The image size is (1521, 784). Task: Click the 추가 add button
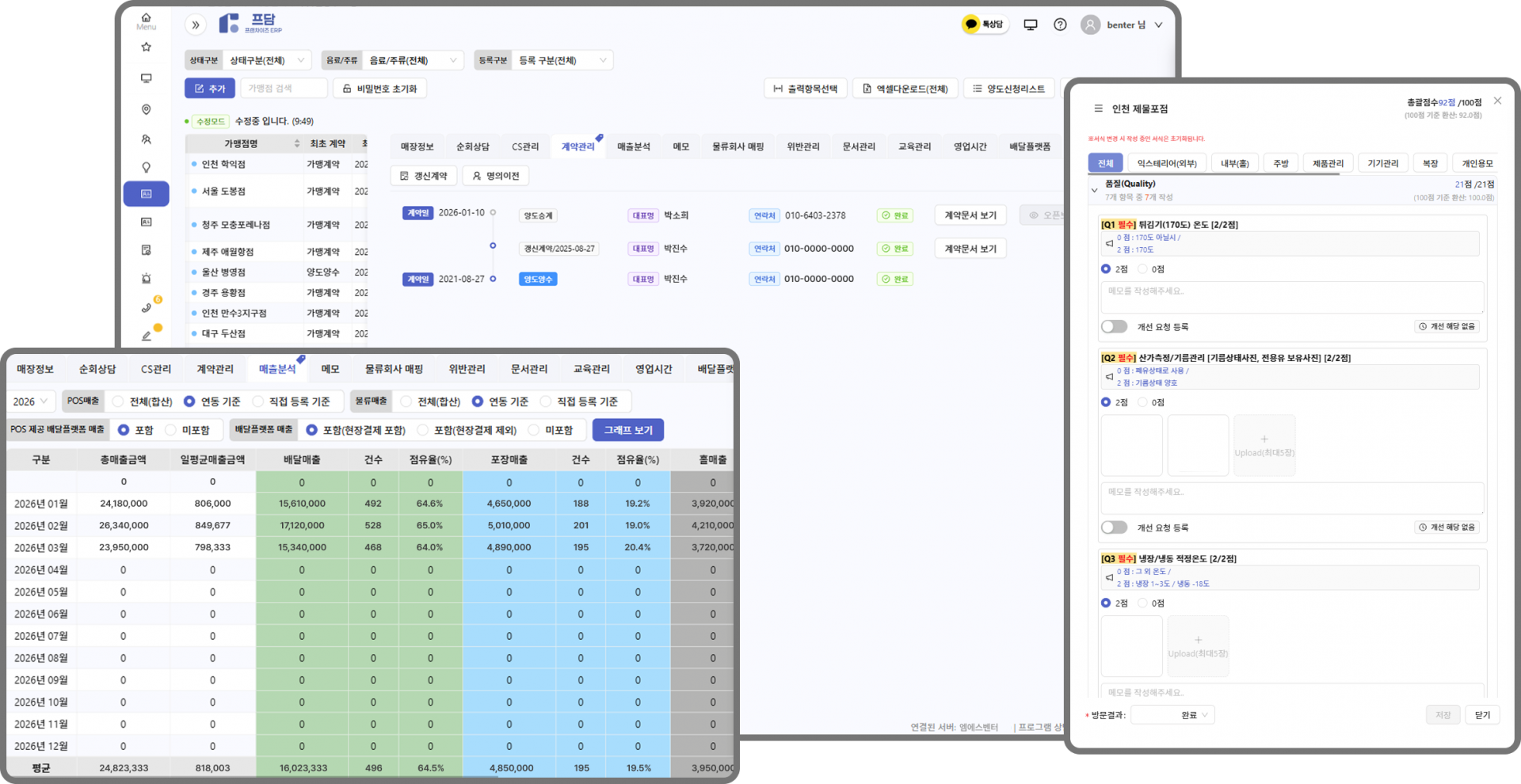210,89
